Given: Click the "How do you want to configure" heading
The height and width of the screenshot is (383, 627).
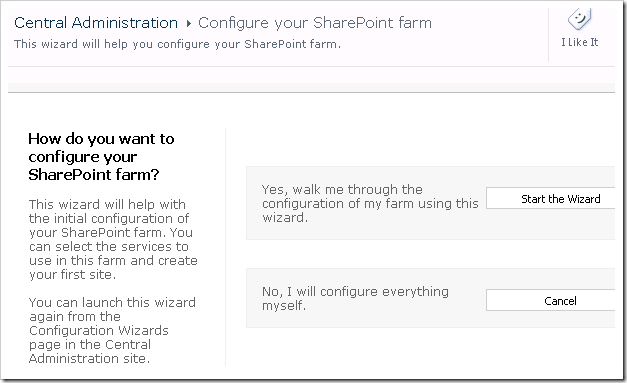Looking at the screenshot, I should [x=101, y=157].
